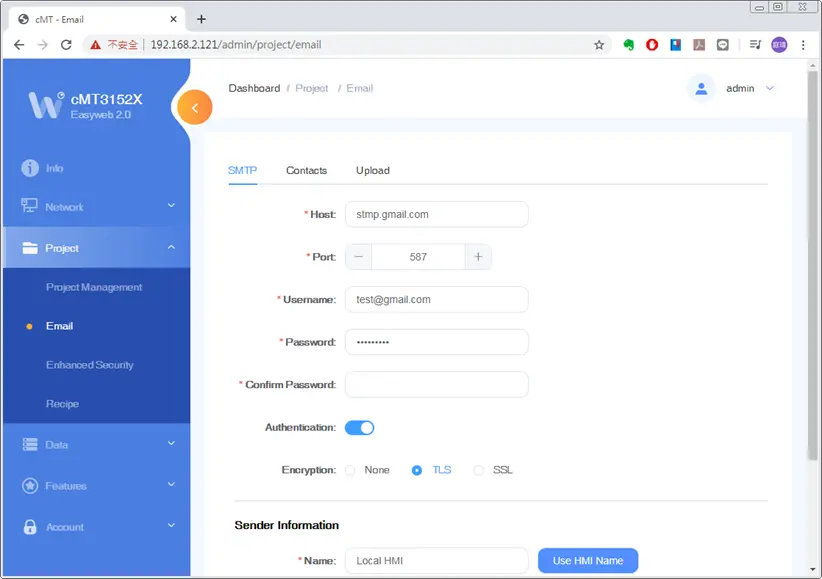
Task: Switch to the Upload tab
Action: pyautogui.click(x=373, y=170)
